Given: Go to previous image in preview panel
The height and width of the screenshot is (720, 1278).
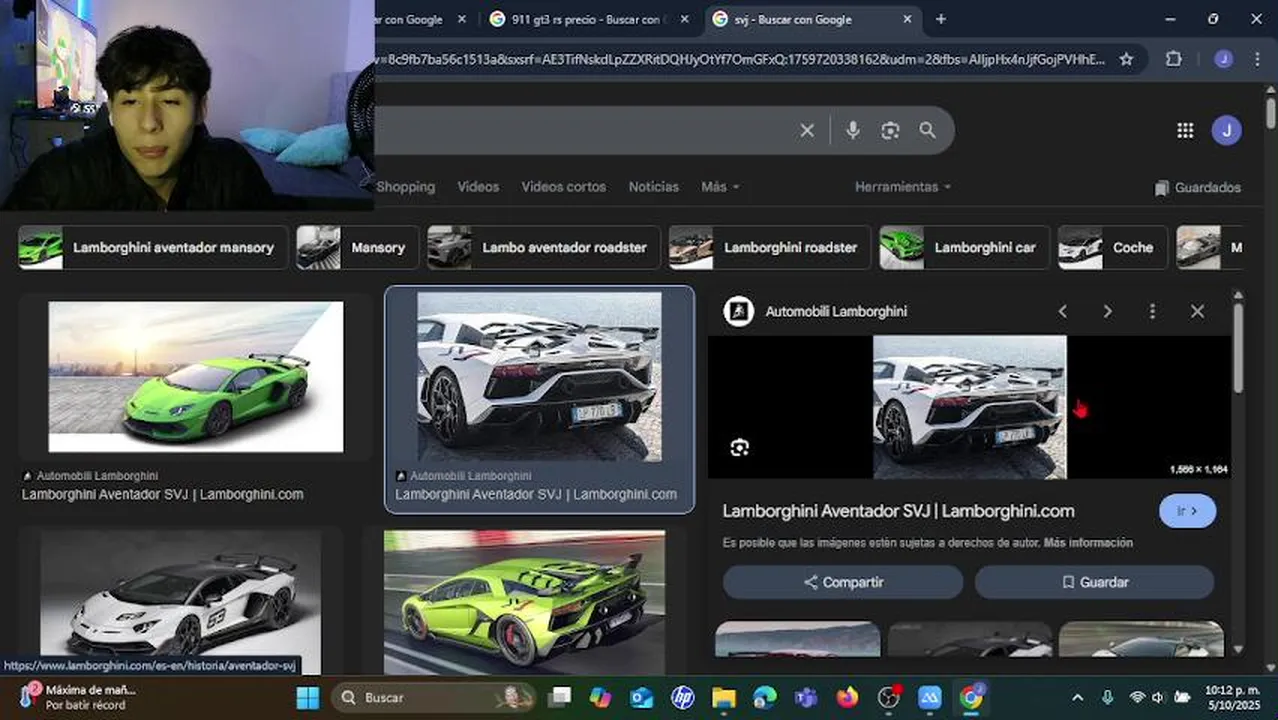Looking at the screenshot, I should [1063, 311].
